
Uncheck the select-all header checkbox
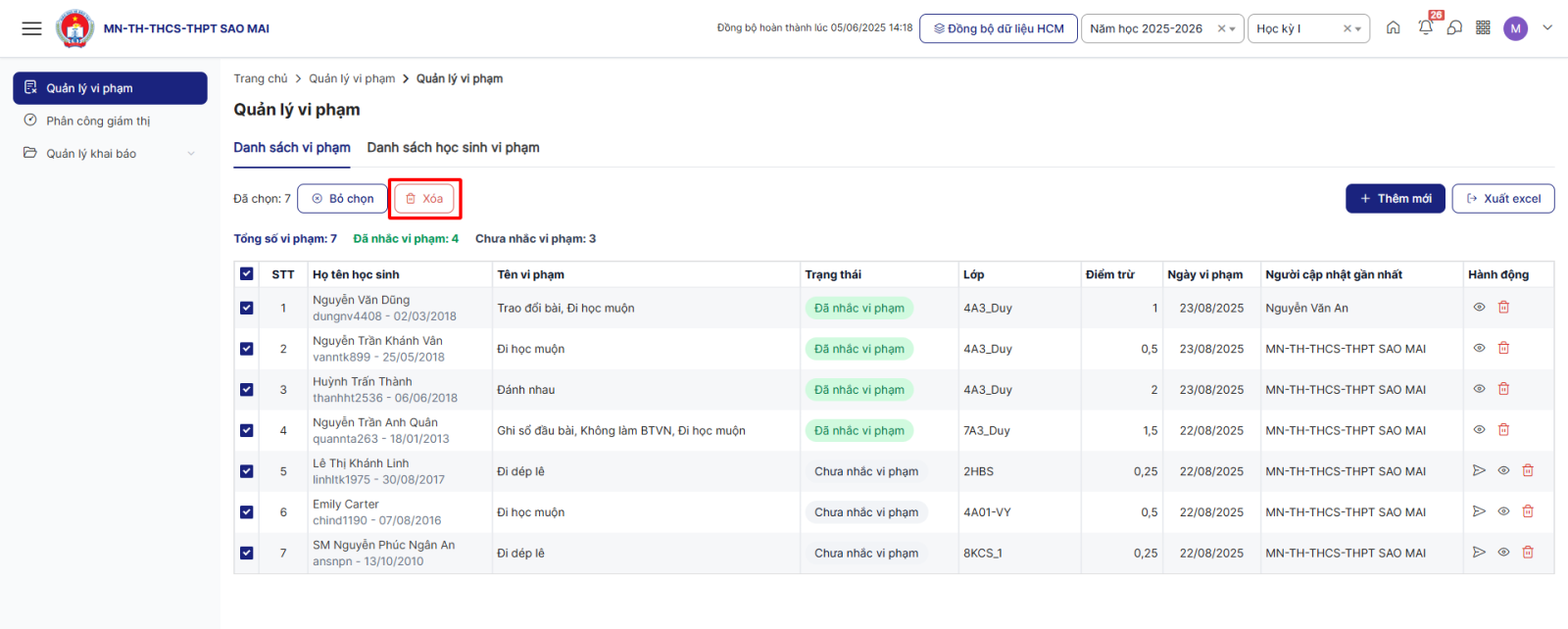click(246, 274)
